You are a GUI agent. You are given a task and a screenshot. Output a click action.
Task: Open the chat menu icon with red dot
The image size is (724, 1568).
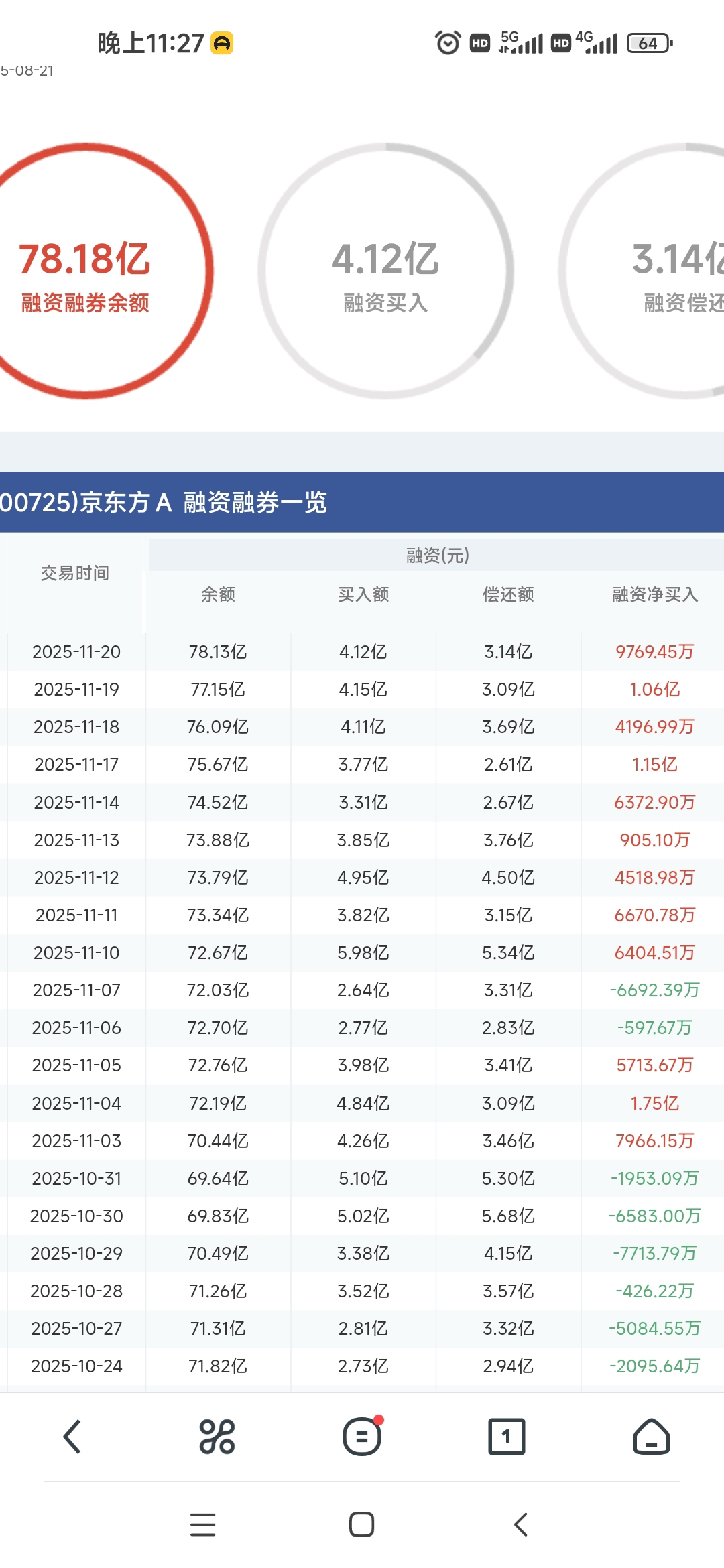[363, 1436]
